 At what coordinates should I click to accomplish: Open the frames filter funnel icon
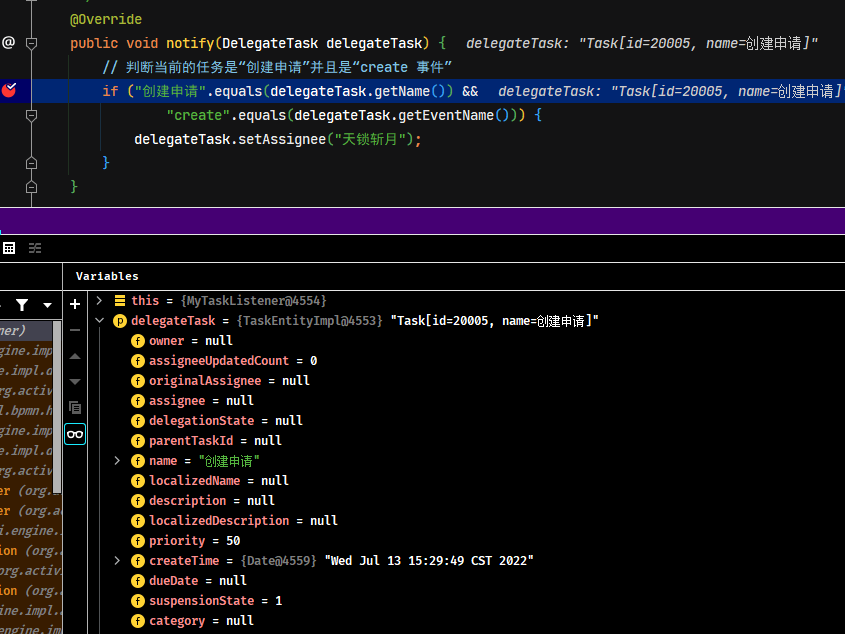22,305
